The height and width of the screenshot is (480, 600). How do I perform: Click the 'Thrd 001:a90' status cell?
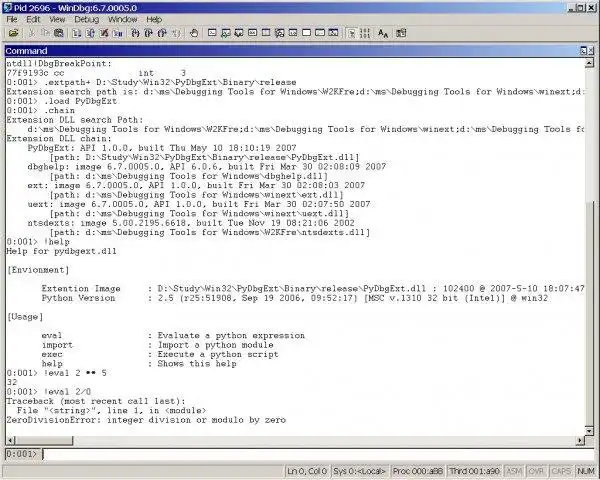click(x=474, y=471)
